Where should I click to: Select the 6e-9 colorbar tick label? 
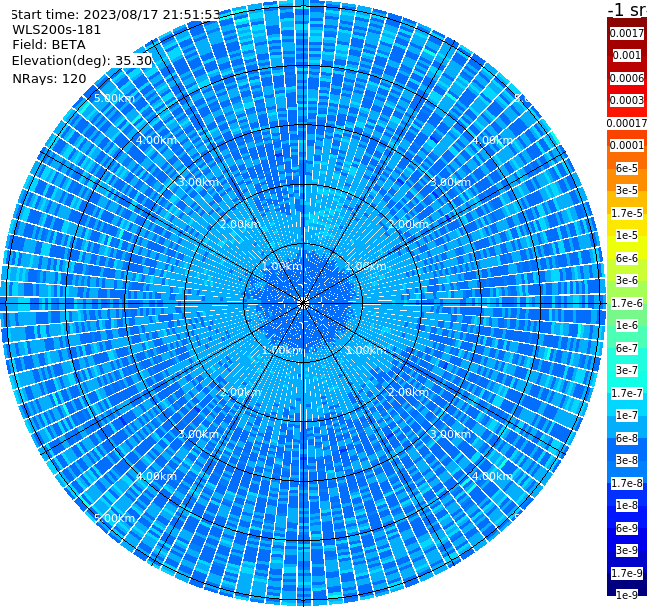click(x=627, y=528)
